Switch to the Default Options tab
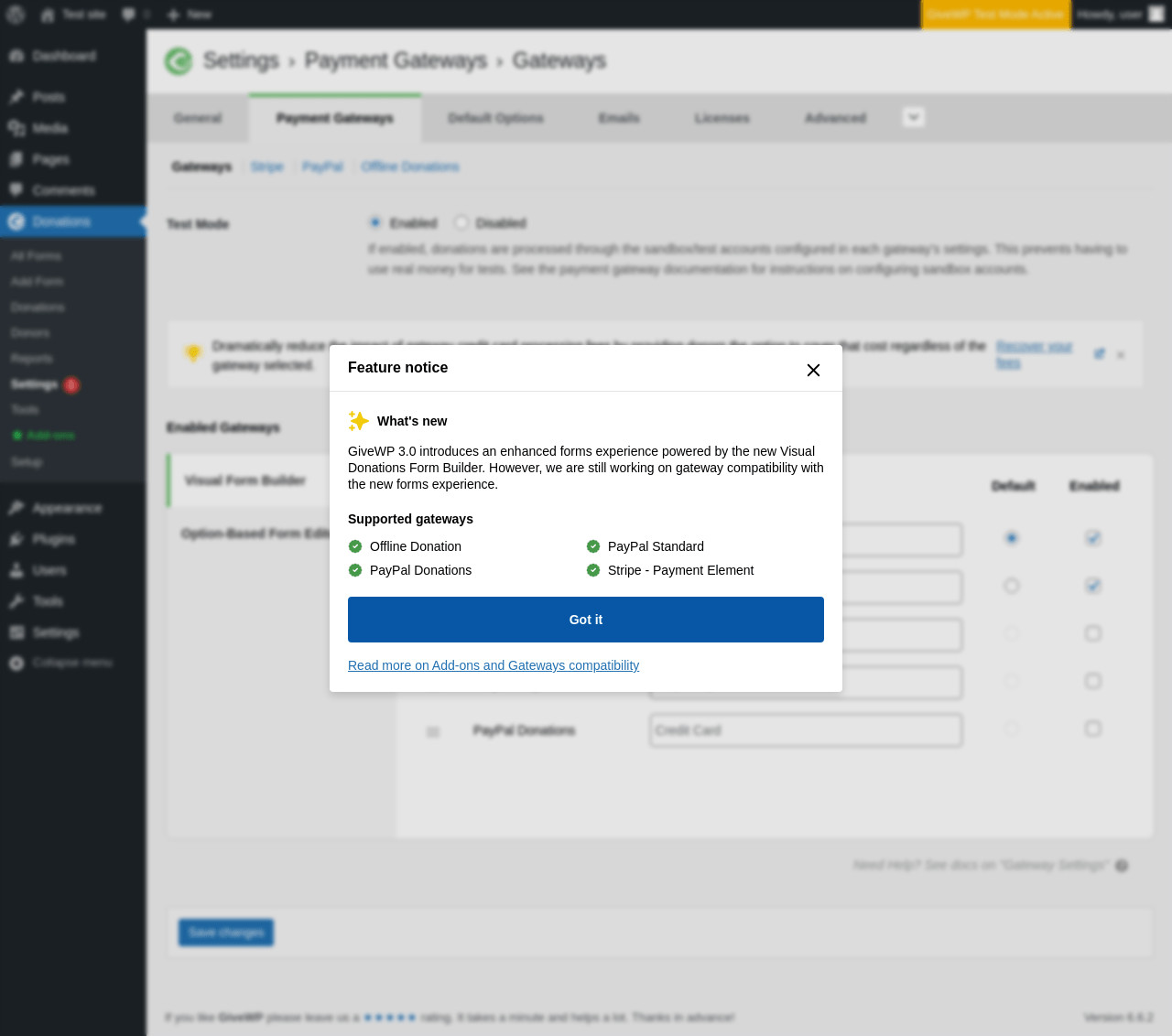1172x1036 pixels. pyautogui.click(x=495, y=118)
